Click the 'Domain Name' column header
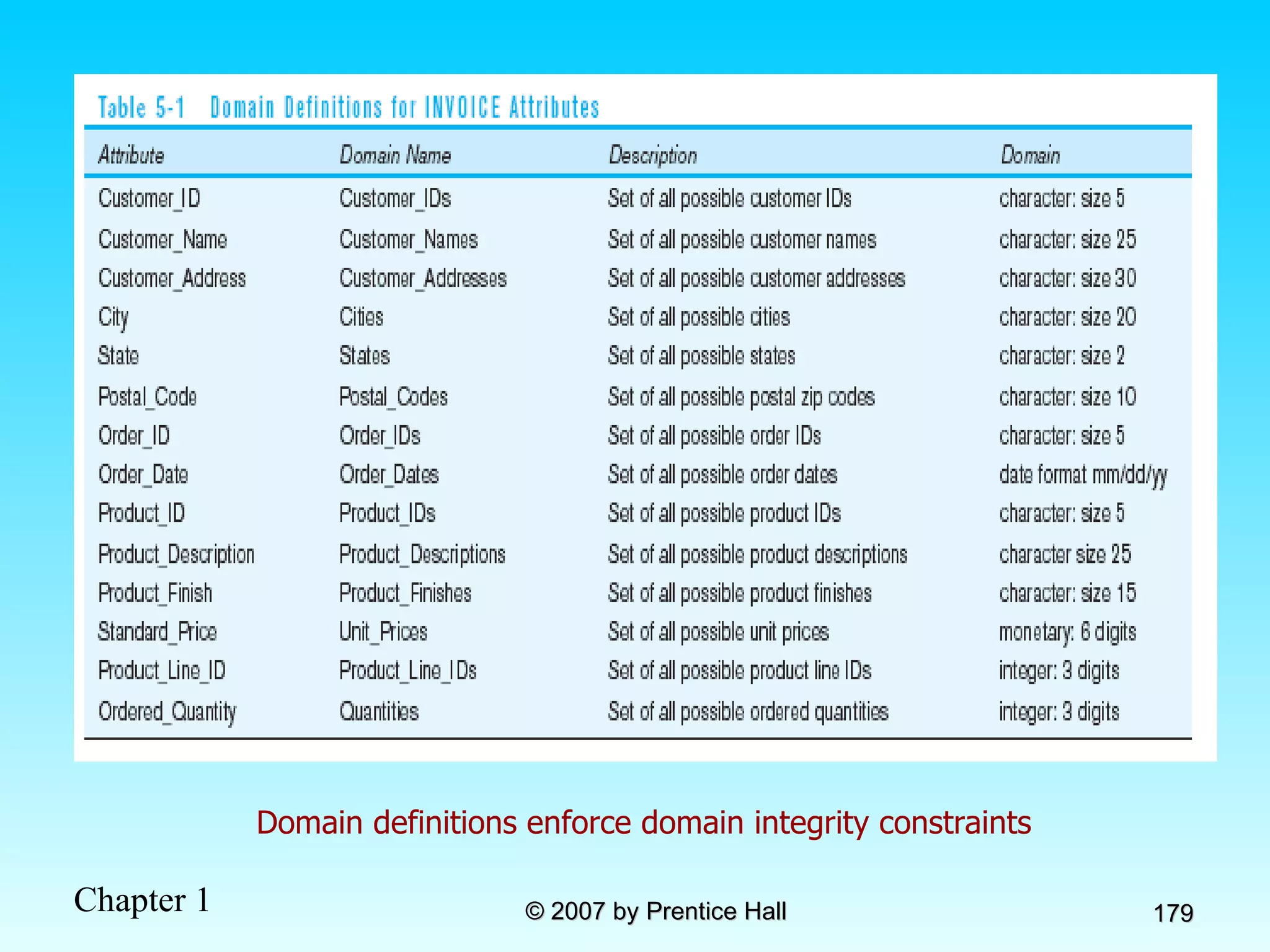Viewport: 1270px width, 952px height. pos(395,155)
